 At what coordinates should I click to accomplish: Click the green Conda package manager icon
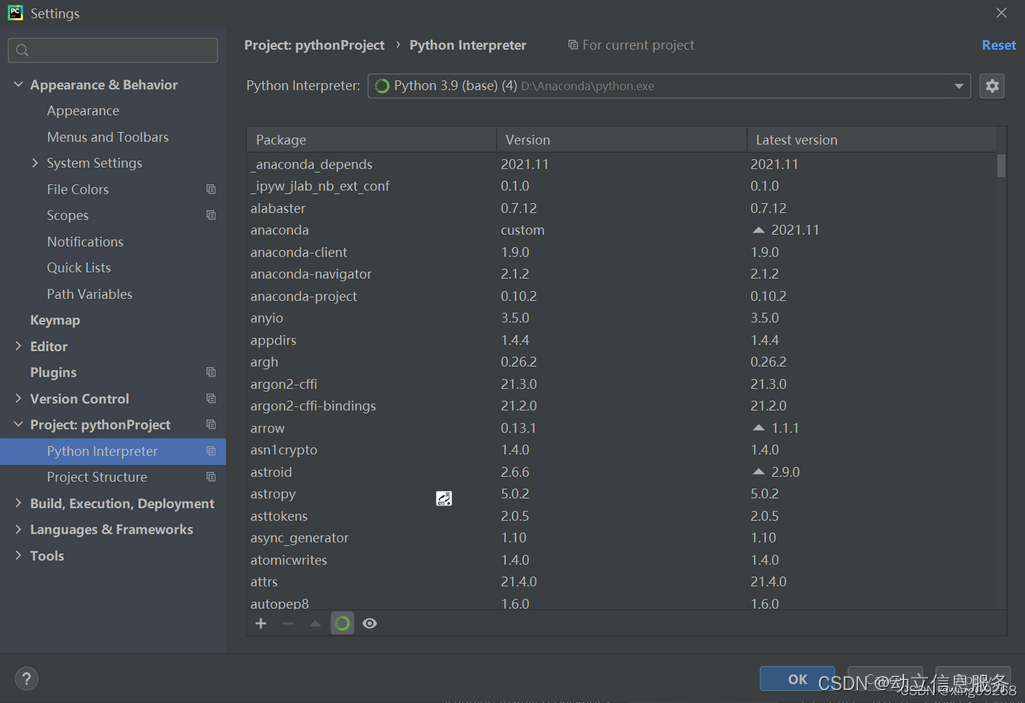(x=342, y=623)
